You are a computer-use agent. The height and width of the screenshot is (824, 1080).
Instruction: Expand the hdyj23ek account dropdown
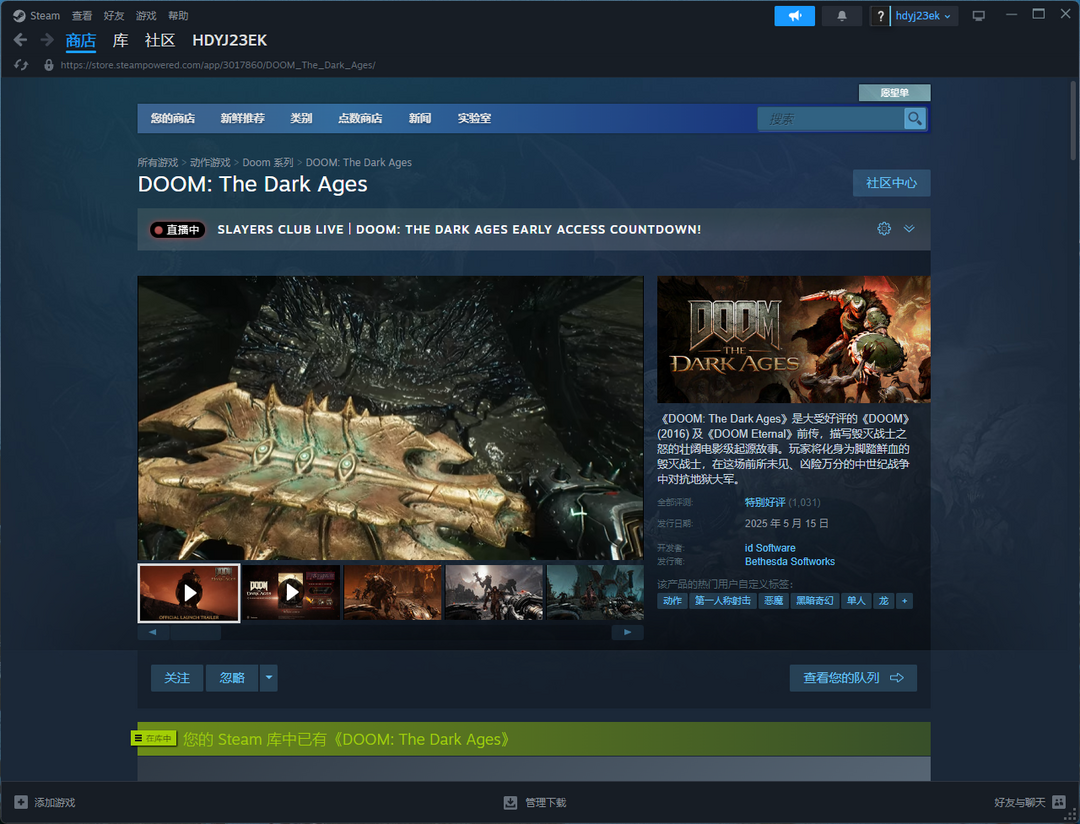point(924,16)
